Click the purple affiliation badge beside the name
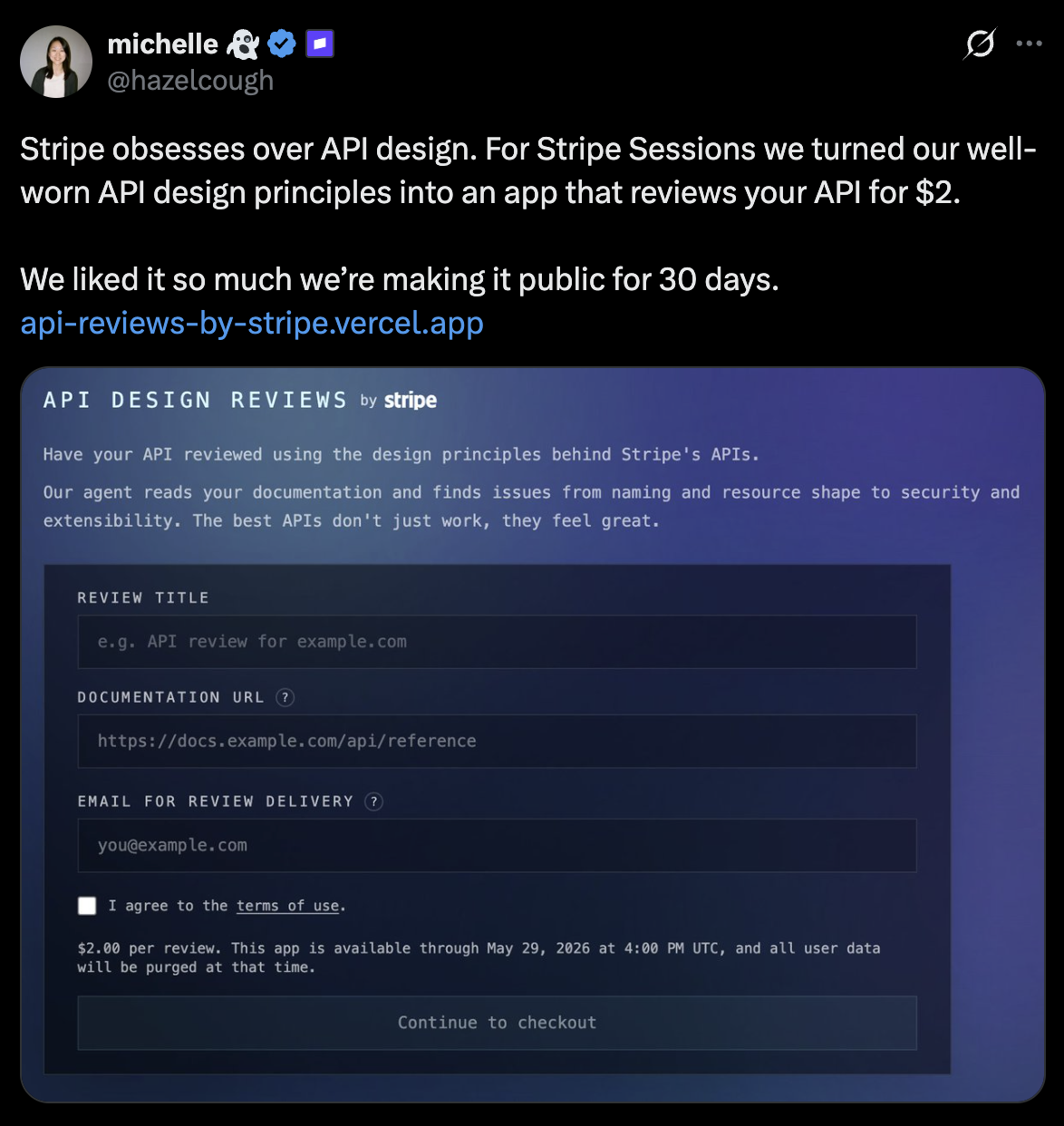Screen dimensions: 1064x1126 tap(320, 44)
